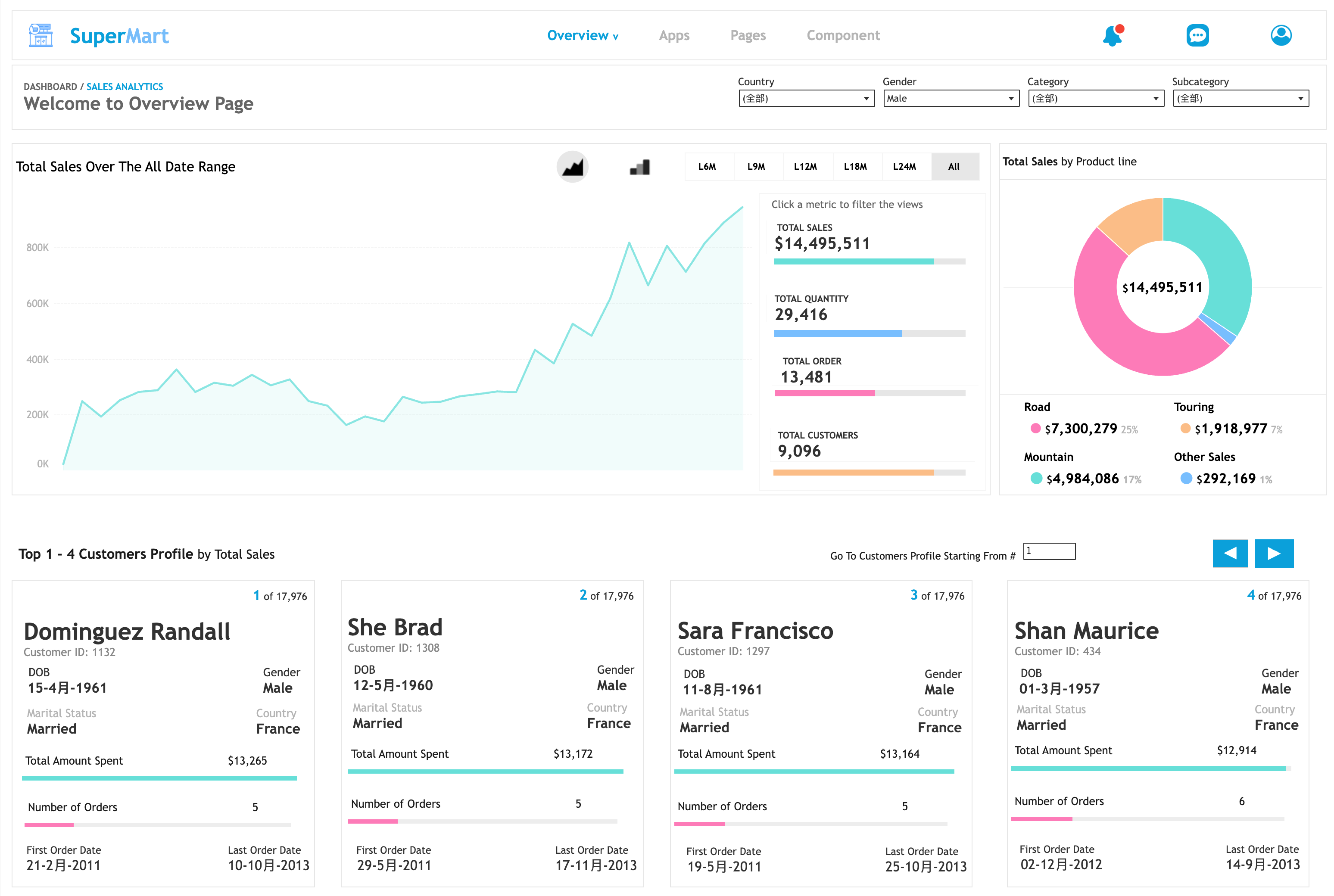This screenshot has height=896, width=1334.
Task: Switch to area chart view icon
Action: (x=572, y=167)
